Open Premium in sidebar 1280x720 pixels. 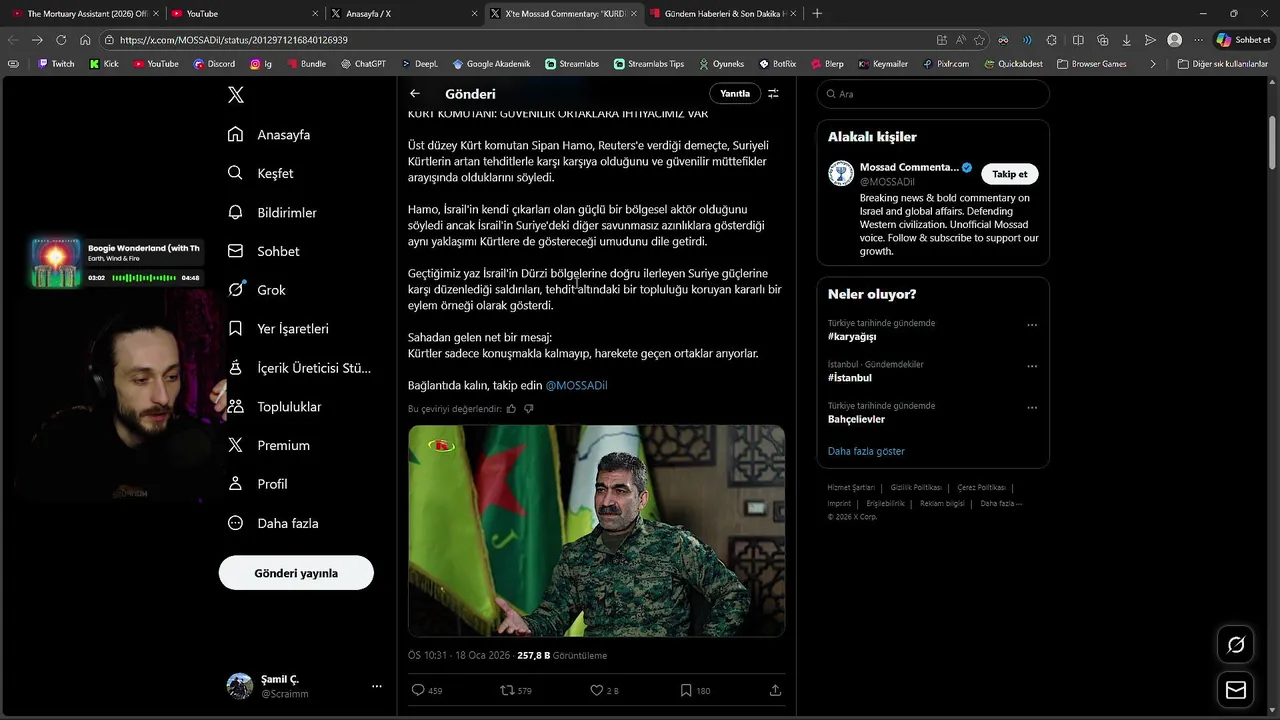268,445
